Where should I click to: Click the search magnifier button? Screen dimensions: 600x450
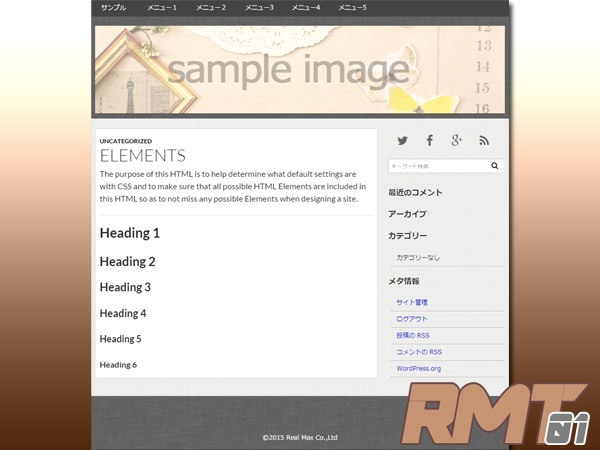click(494, 166)
